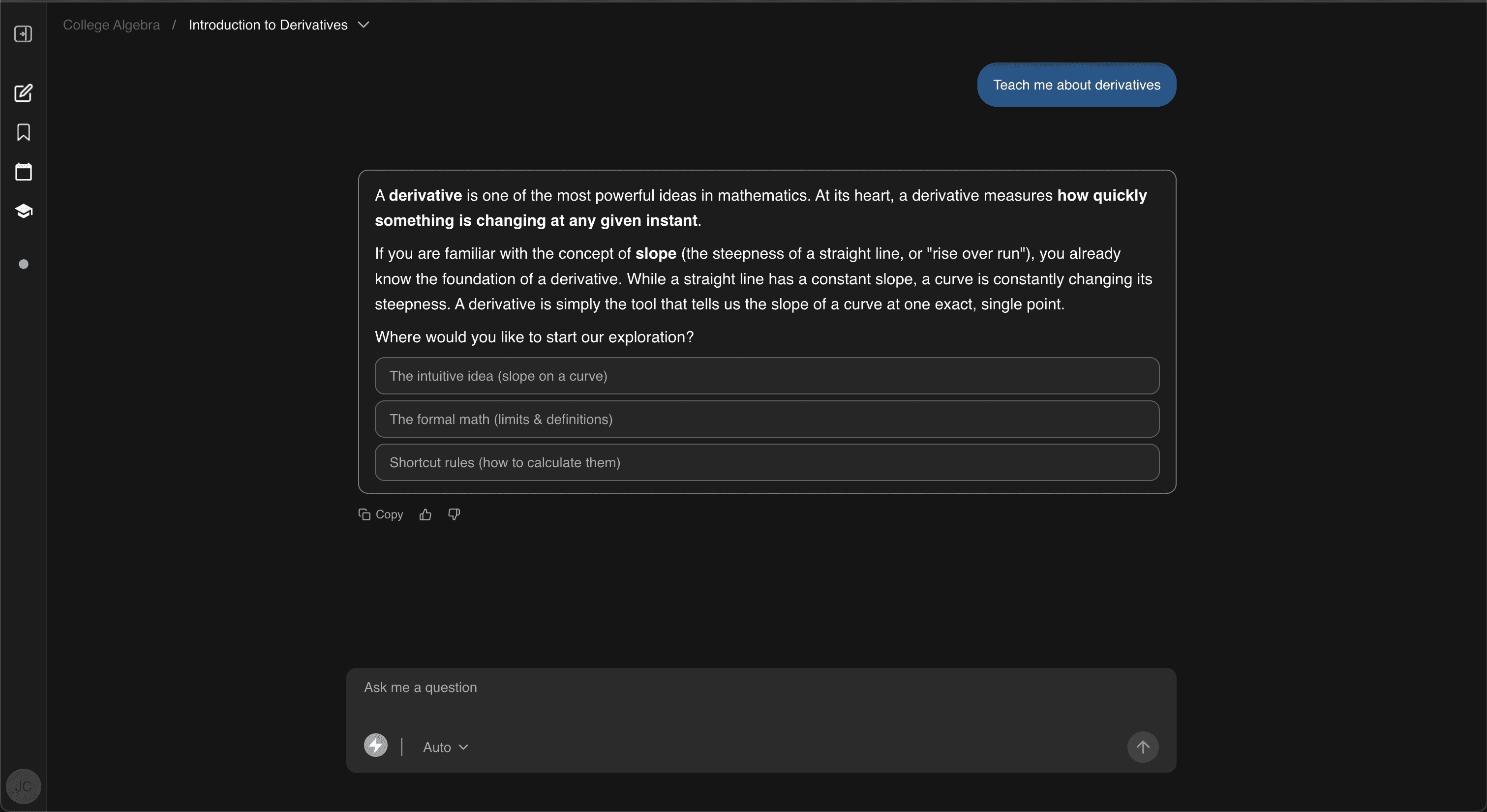The height and width of the screenshot is (812, 1487).
Task: Choose The formal math (limits & definitions)
Action: coord(766,419)
